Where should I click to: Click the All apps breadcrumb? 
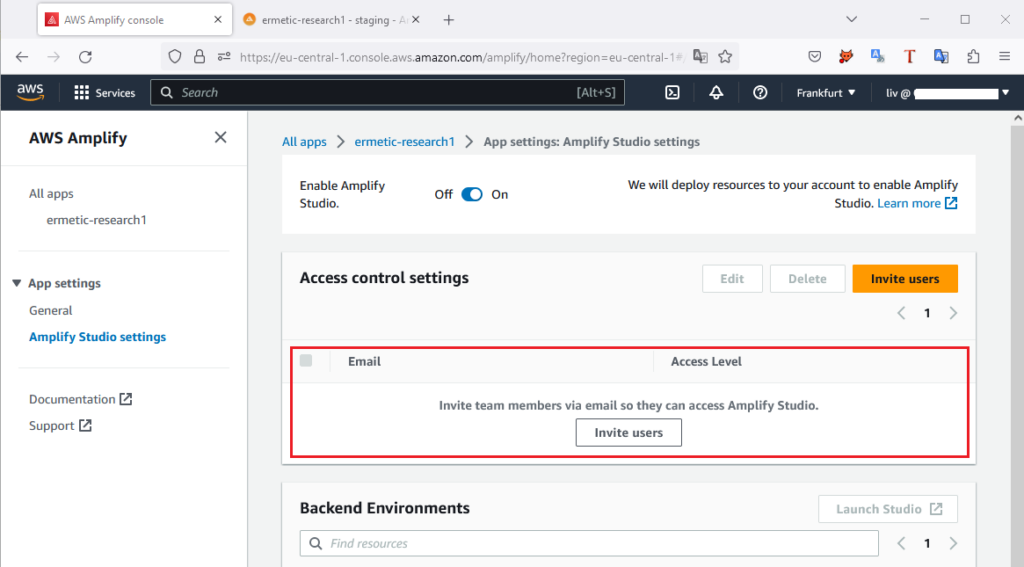tap(304, 142)
